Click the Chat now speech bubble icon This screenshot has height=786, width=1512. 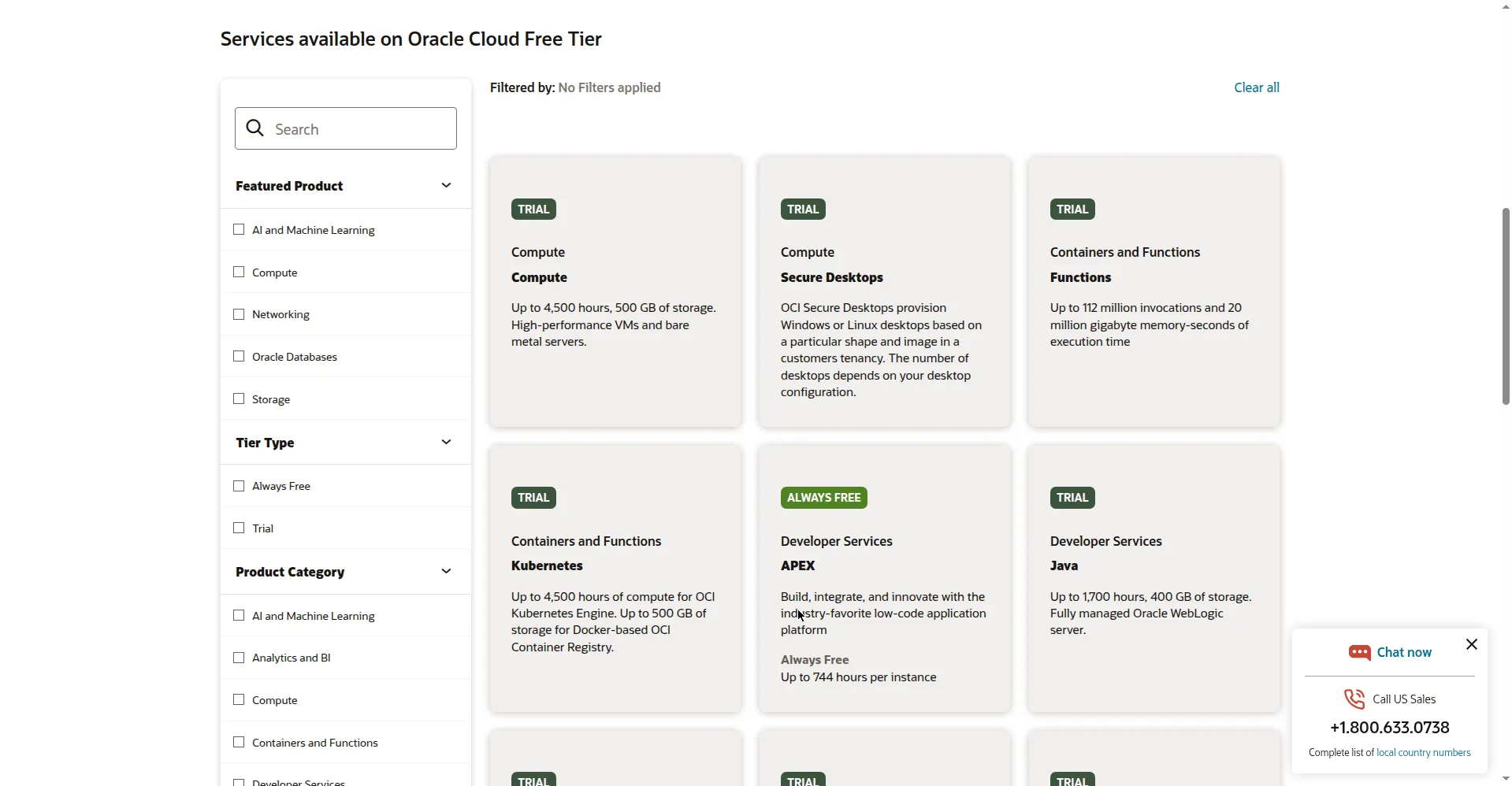pos(1360,652)
